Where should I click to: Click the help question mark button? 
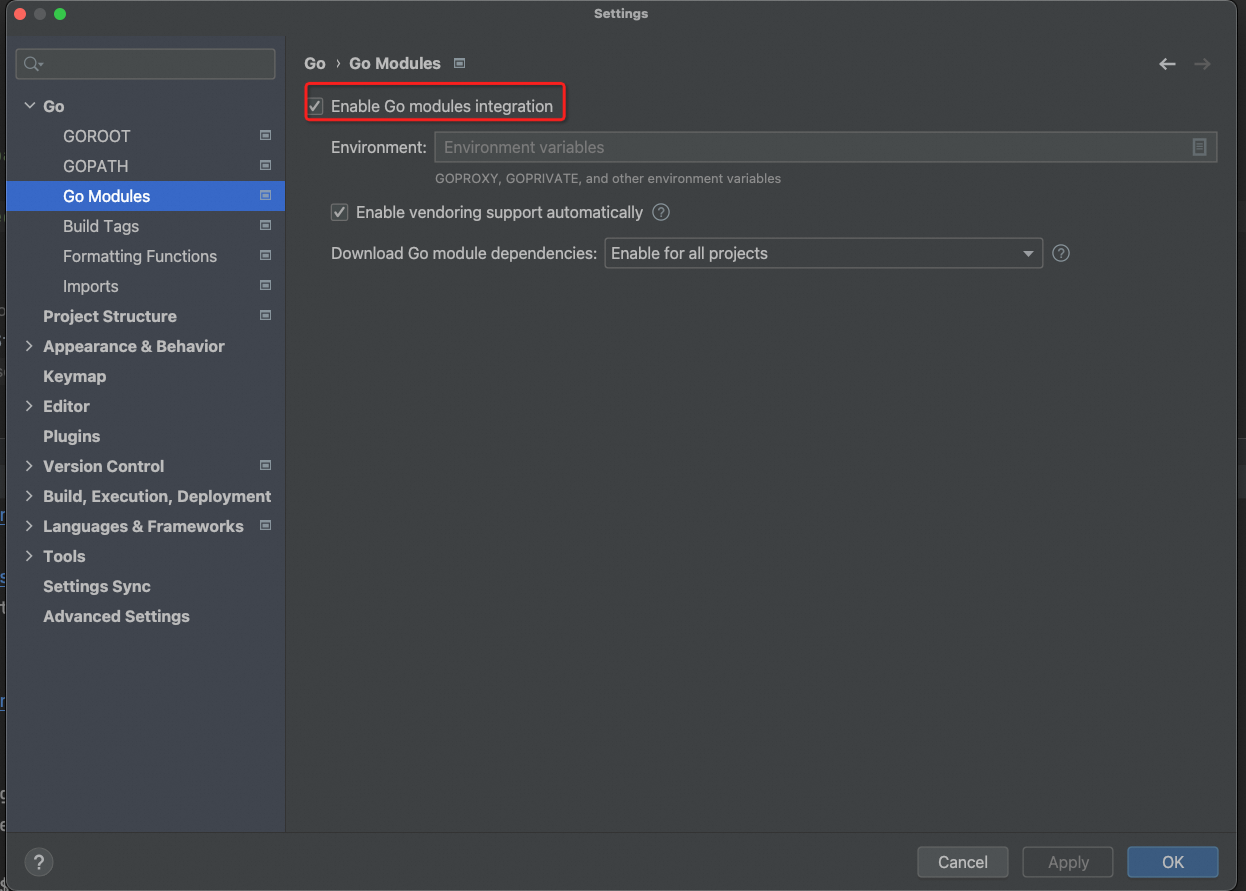(x=39, y=862)
